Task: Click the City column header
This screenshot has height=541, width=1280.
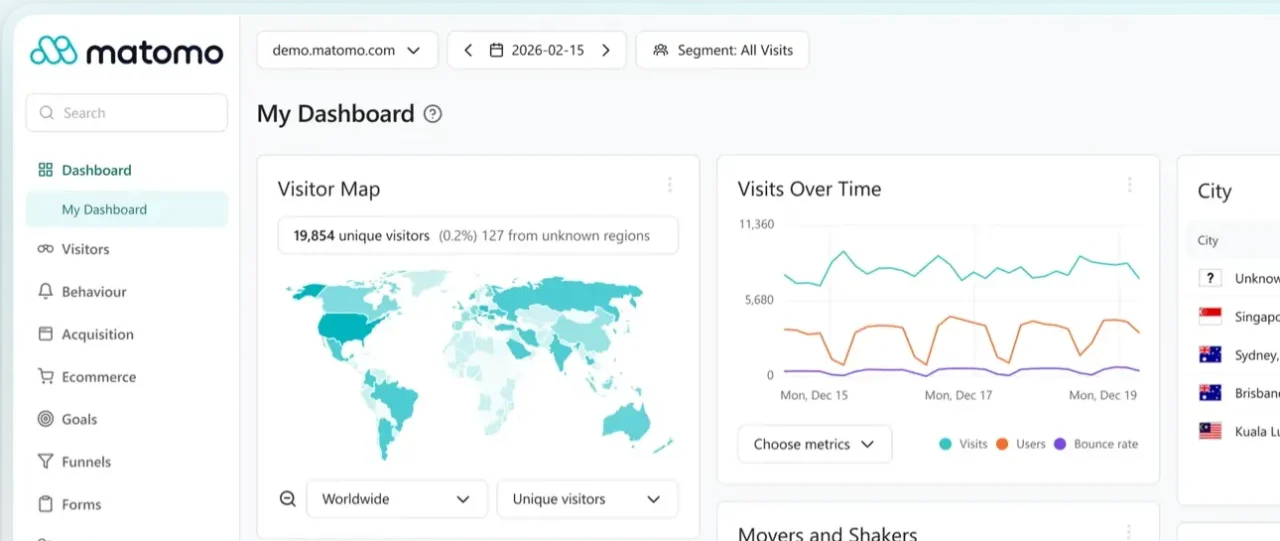Action: (1208, 240)
